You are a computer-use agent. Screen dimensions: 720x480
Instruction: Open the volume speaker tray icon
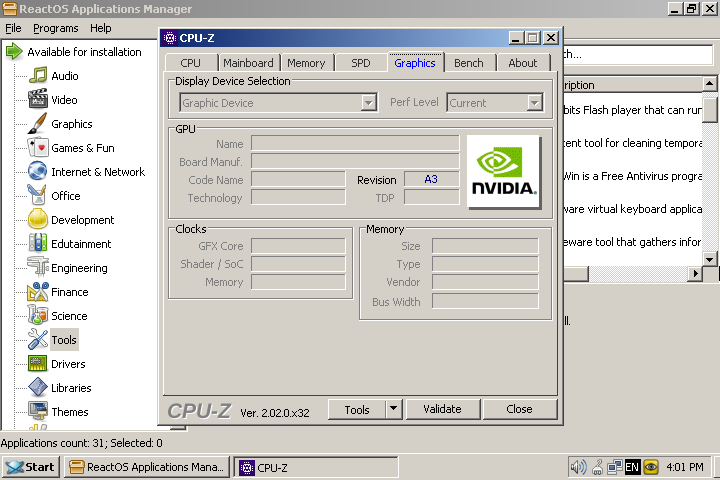pyautogui.click(x=578, y=467)
